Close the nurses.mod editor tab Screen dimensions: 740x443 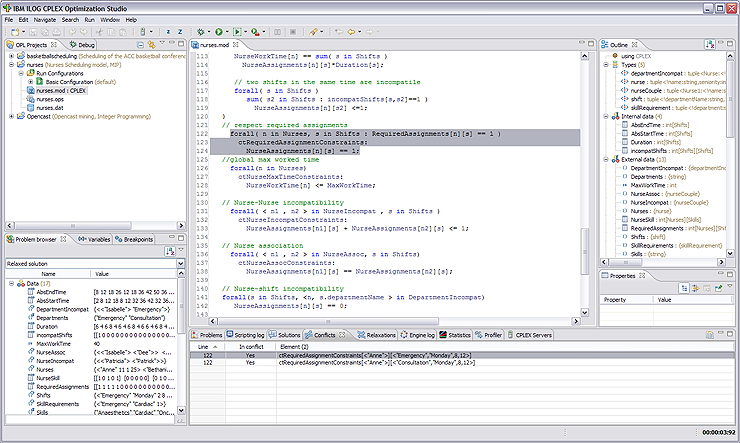[x=236, y=45]
